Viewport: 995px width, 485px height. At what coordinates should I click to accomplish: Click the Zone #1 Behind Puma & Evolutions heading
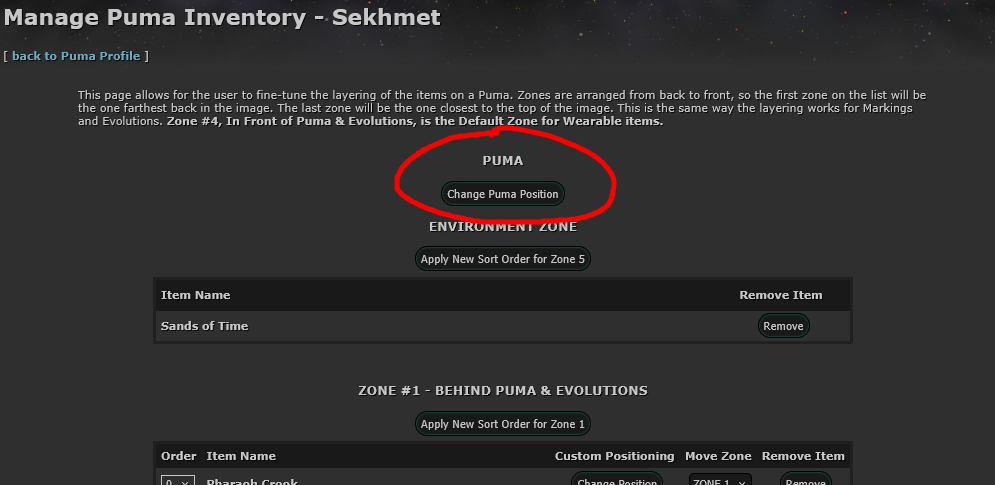503,391
